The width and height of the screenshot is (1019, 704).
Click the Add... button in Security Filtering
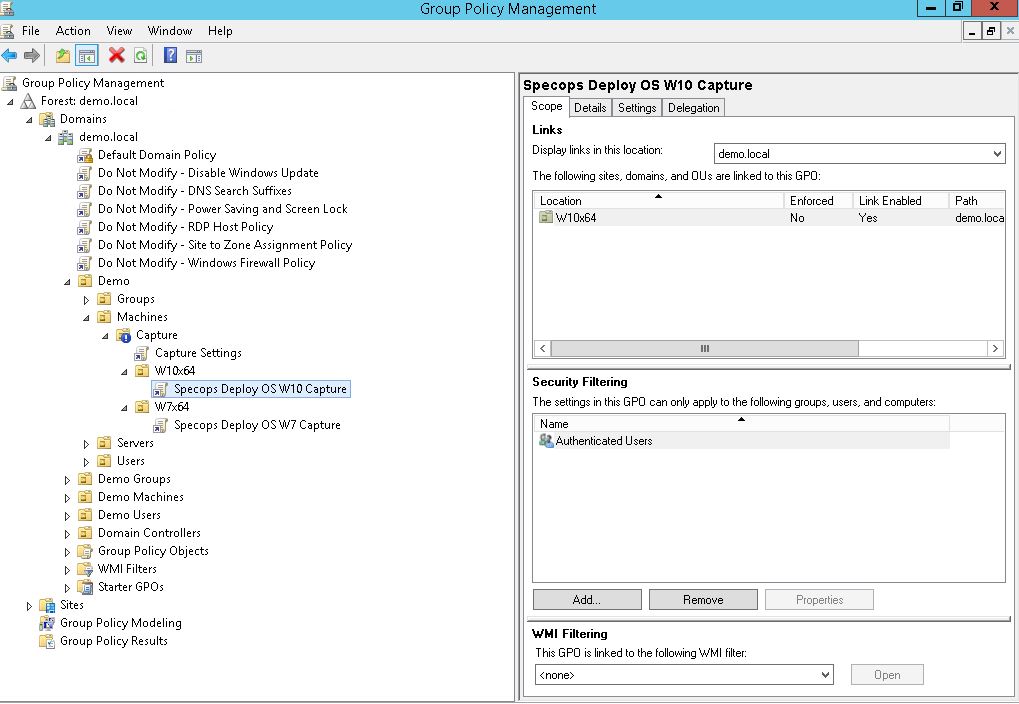point(587,599)
